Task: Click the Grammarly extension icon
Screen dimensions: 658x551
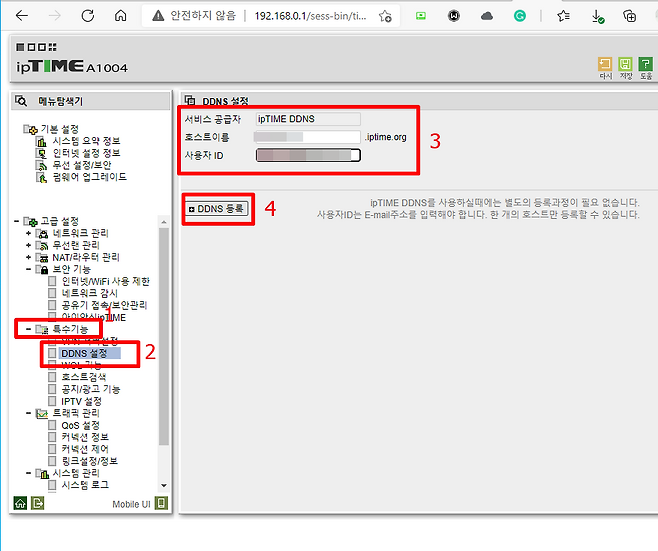Action: [520, 16]
